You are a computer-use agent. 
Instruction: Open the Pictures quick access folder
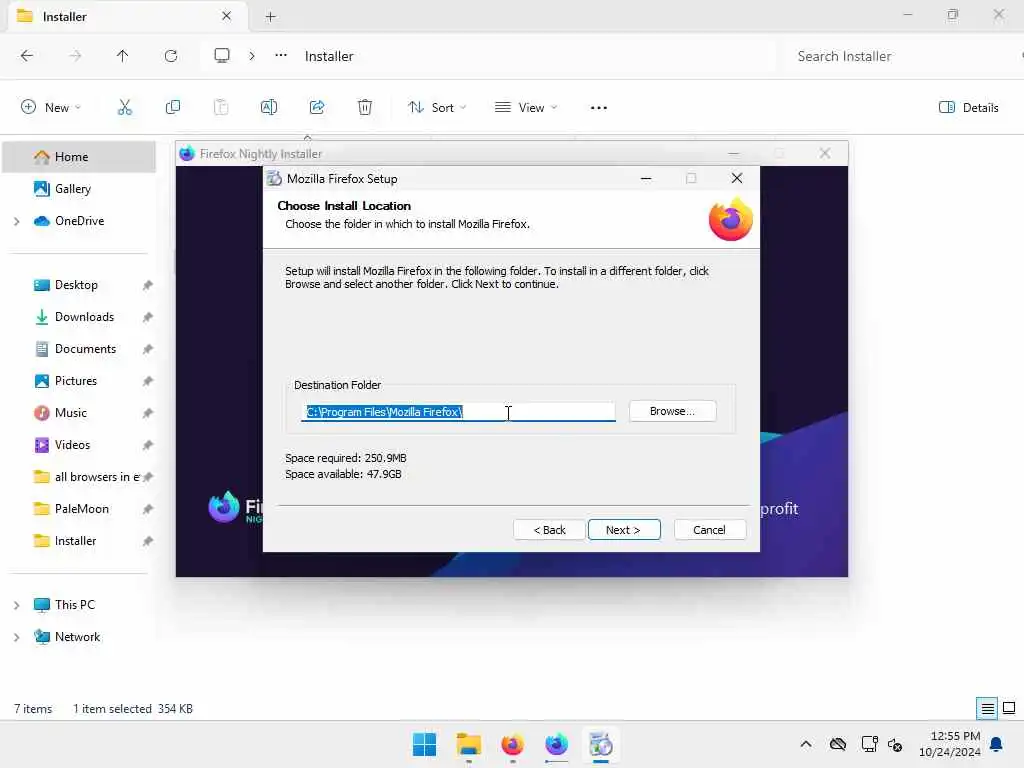click(75, 381)
